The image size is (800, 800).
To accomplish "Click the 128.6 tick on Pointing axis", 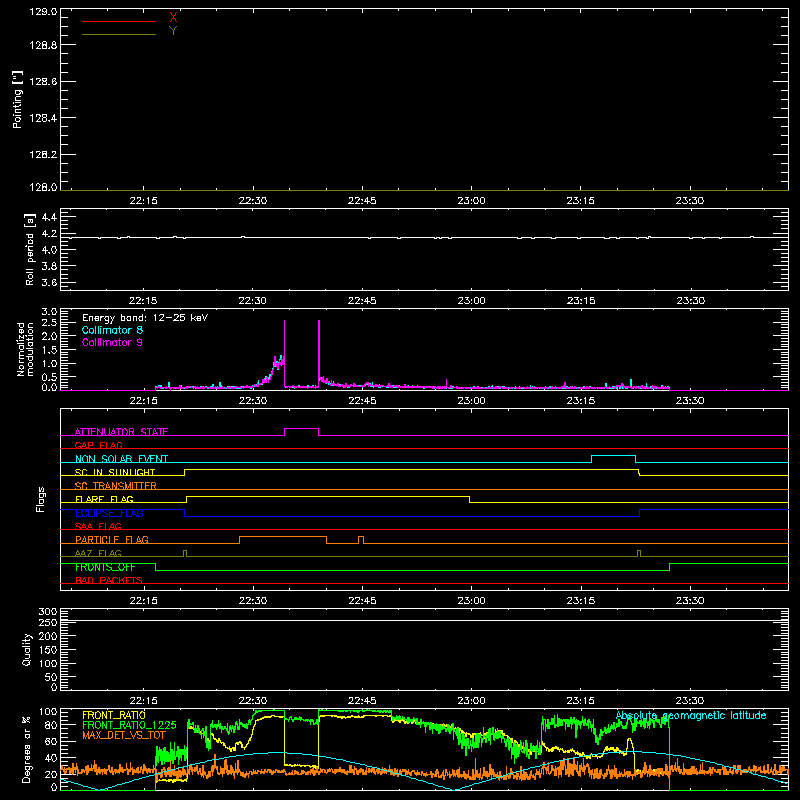I will 43,82.
